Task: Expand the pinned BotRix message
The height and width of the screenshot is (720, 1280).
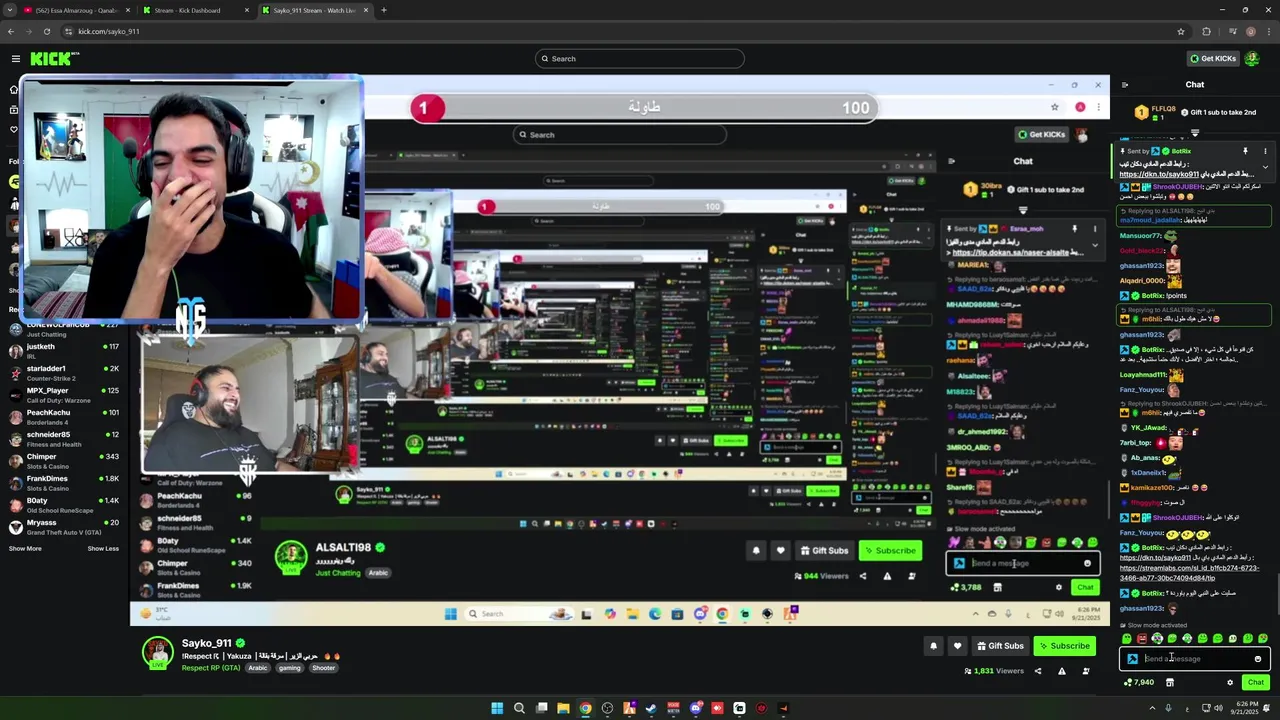Action: click(x=1265, y=167)
